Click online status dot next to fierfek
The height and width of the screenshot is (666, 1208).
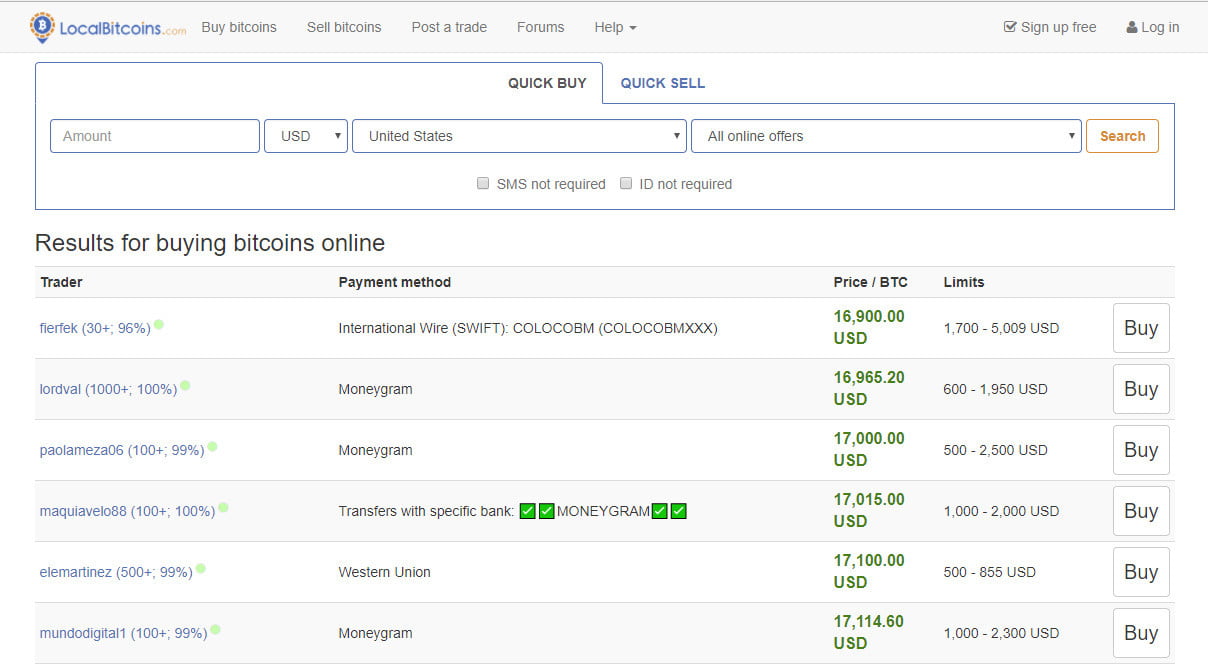pyautogui.click(x=159, y=325)
